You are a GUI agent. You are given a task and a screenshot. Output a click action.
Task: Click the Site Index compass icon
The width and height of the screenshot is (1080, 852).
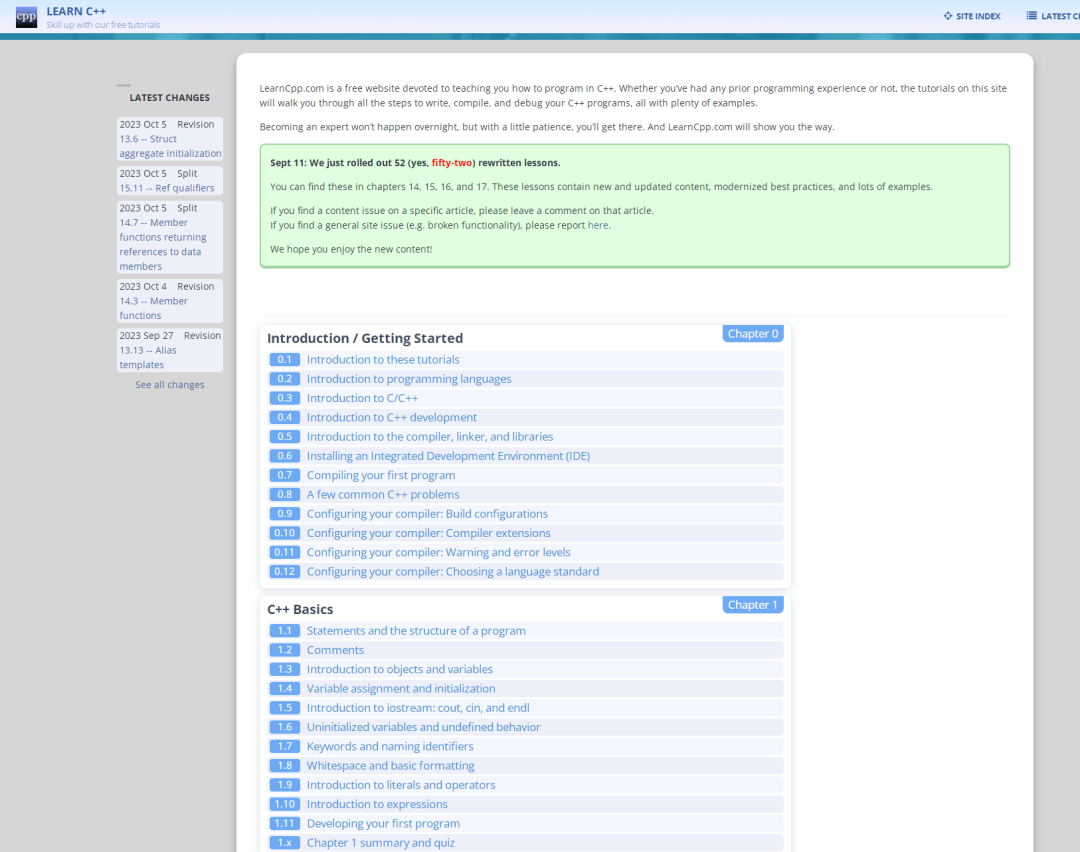point(948,16)
